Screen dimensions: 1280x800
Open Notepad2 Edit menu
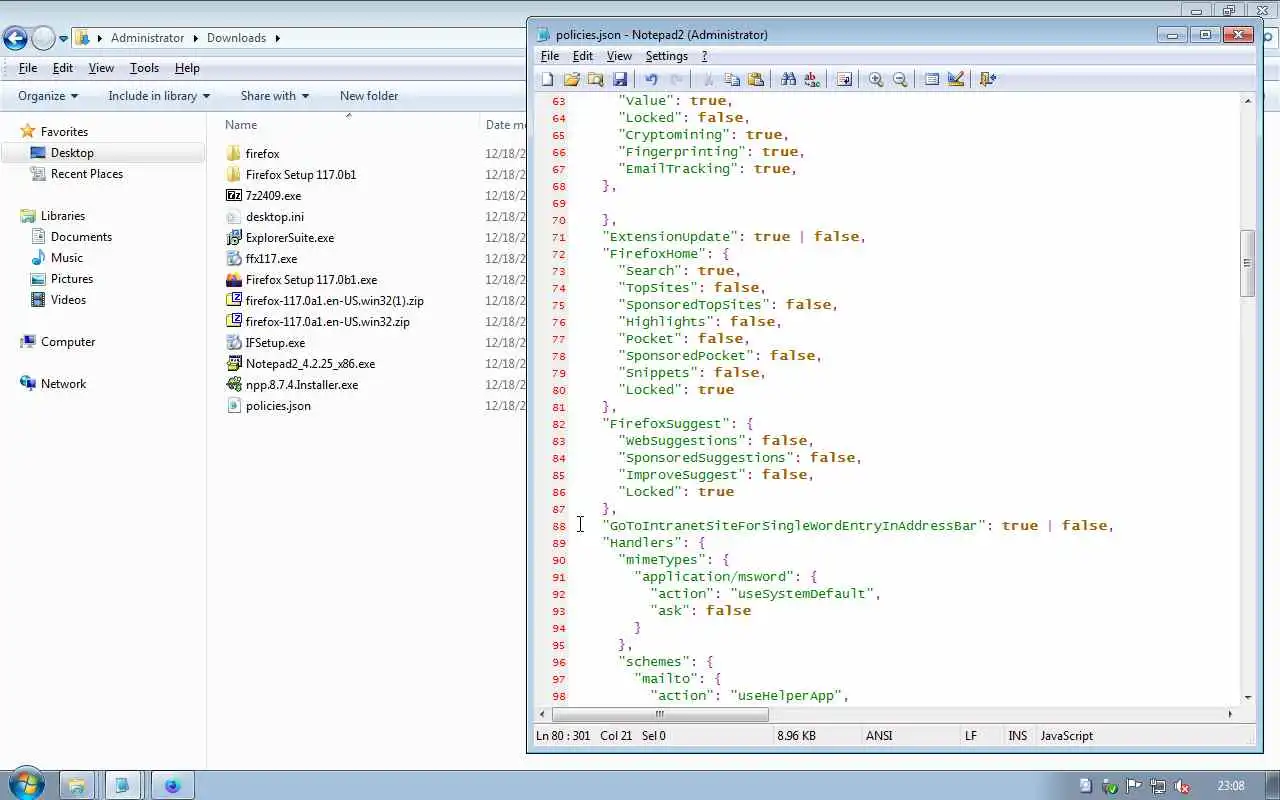click(582, 56)
